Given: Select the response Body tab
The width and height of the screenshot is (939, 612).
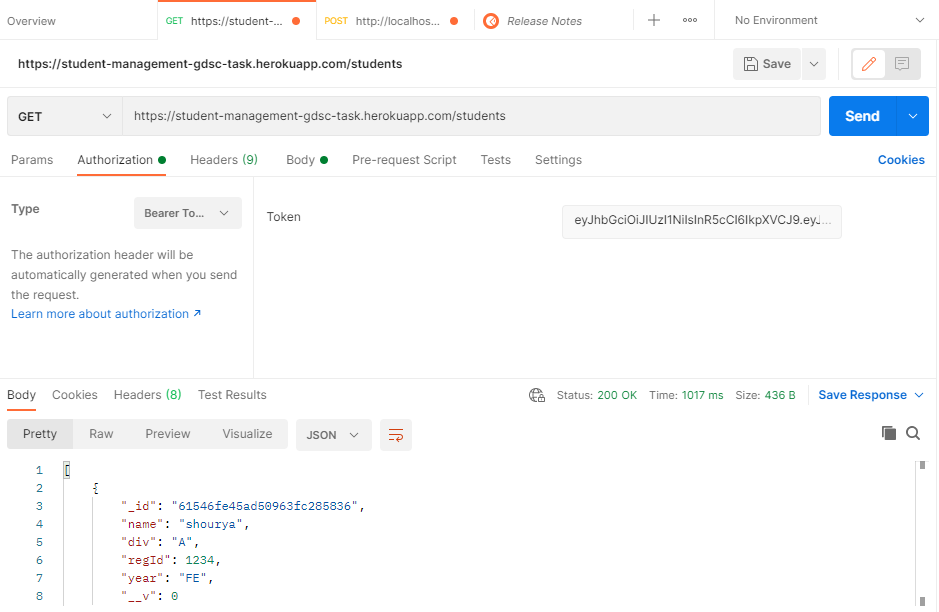Looking at the screenshot, I should [x=22, y=395].
